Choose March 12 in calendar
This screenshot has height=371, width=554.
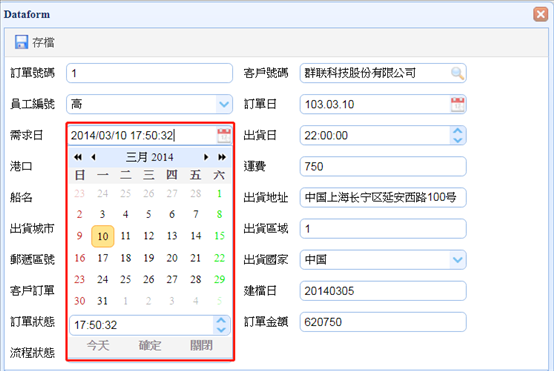[149, 236]
